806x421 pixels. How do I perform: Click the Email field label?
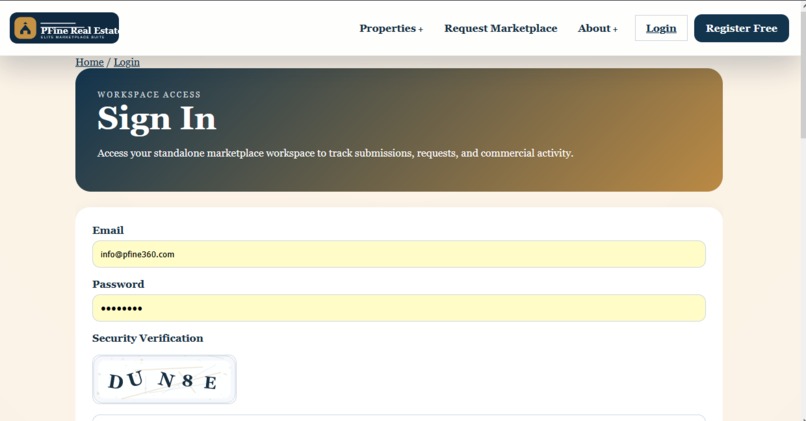108,230
